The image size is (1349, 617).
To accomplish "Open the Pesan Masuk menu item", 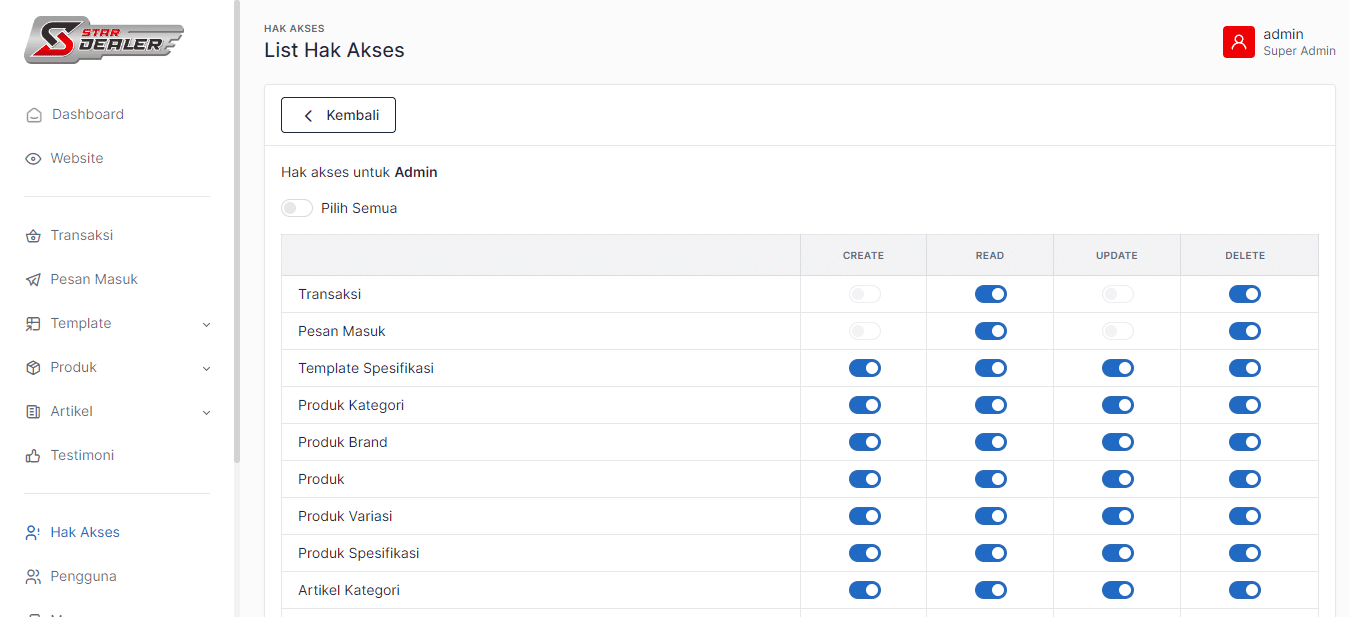I will 94,280.
